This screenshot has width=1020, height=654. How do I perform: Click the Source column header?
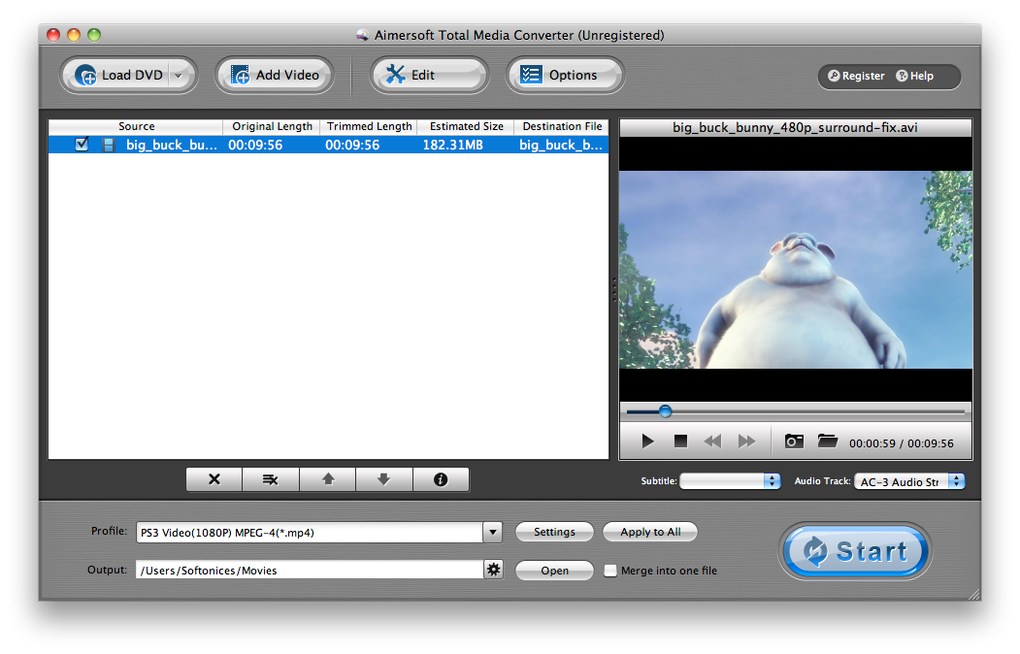[x=136, y=126]
